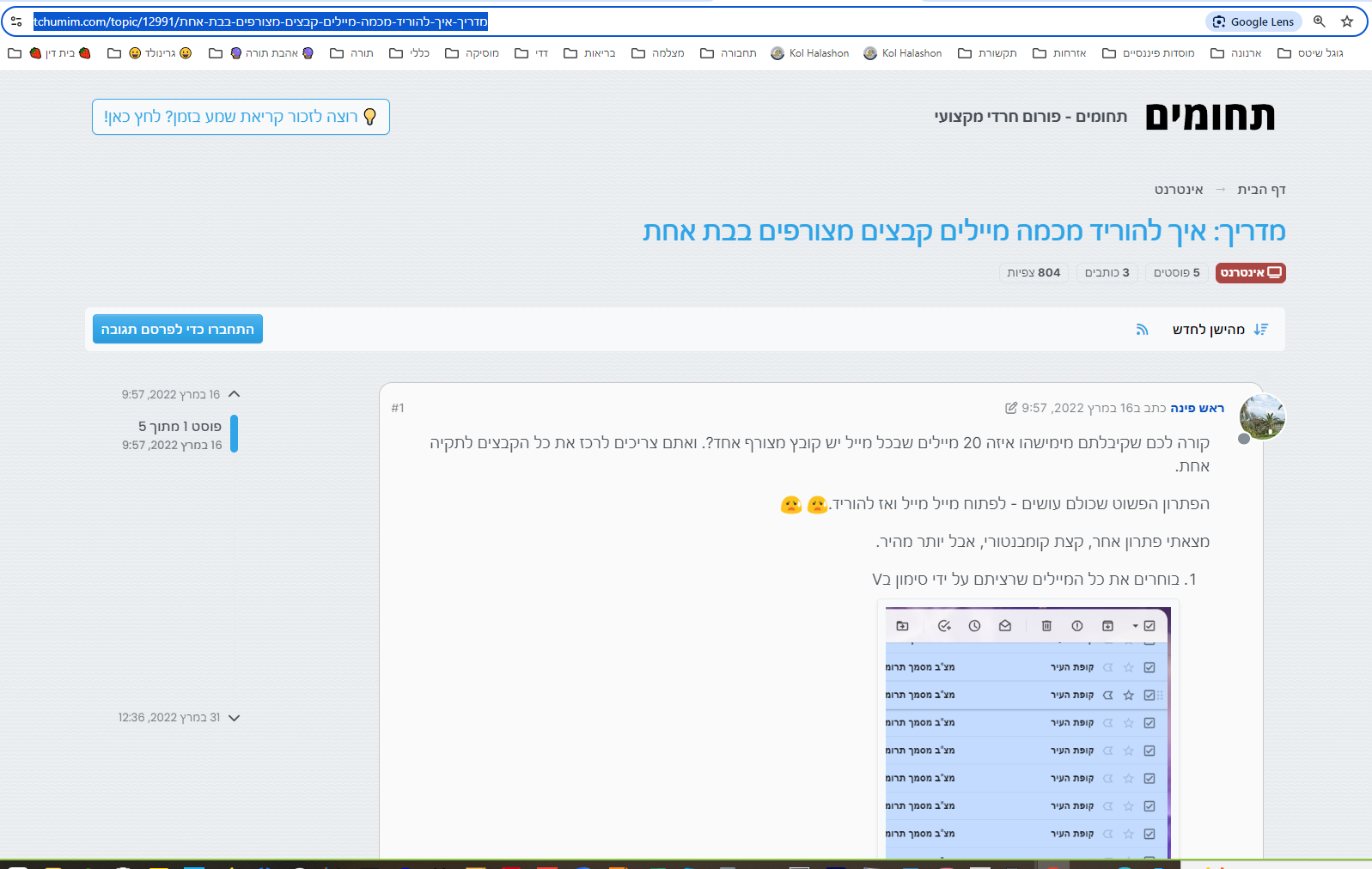The height and width of the screenshot is (869, 1372).
Task: Click the post number #1 link
Action: point(398,408)
